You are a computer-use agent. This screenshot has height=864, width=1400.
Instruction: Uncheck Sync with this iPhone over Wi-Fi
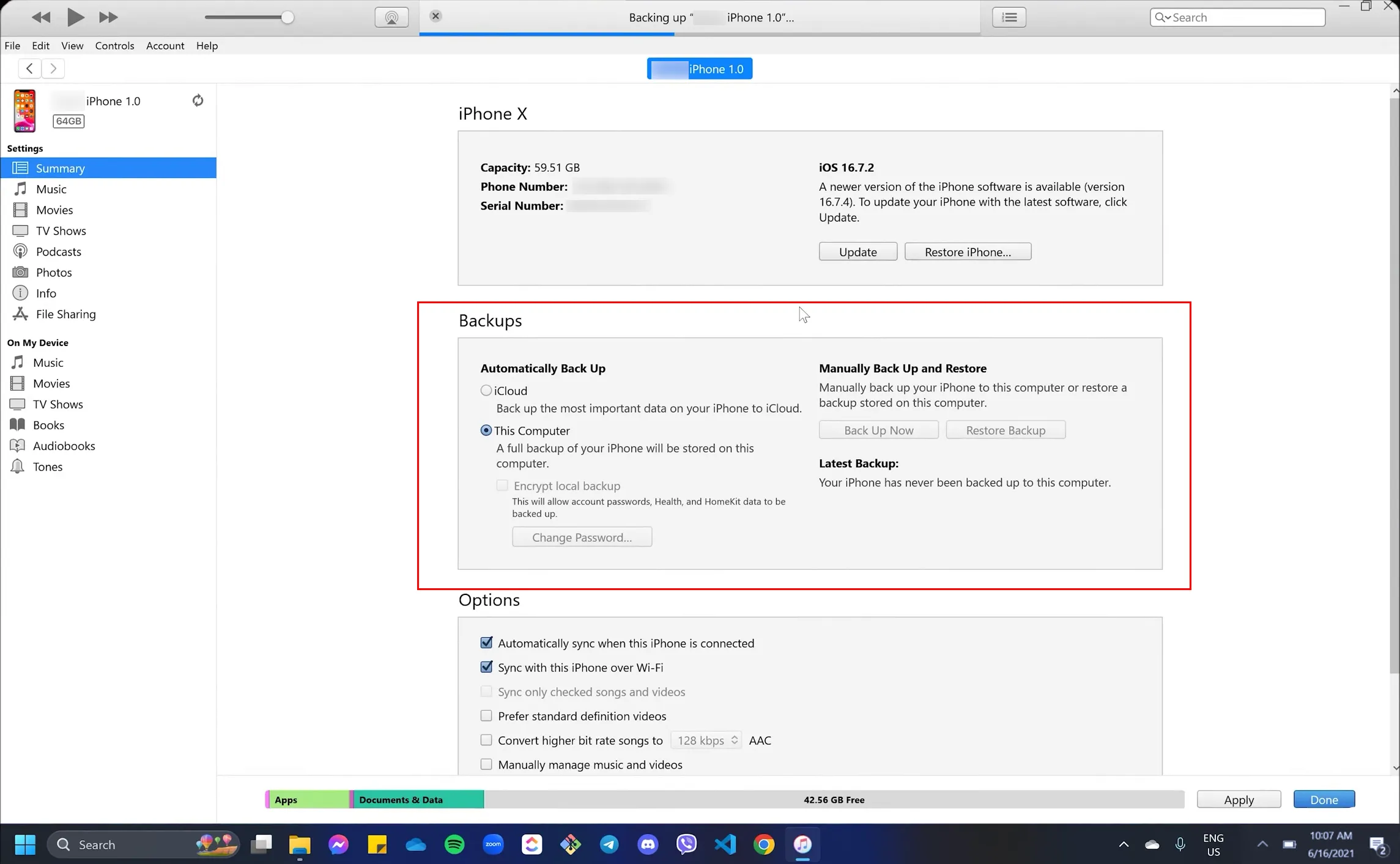coord(486,667)
